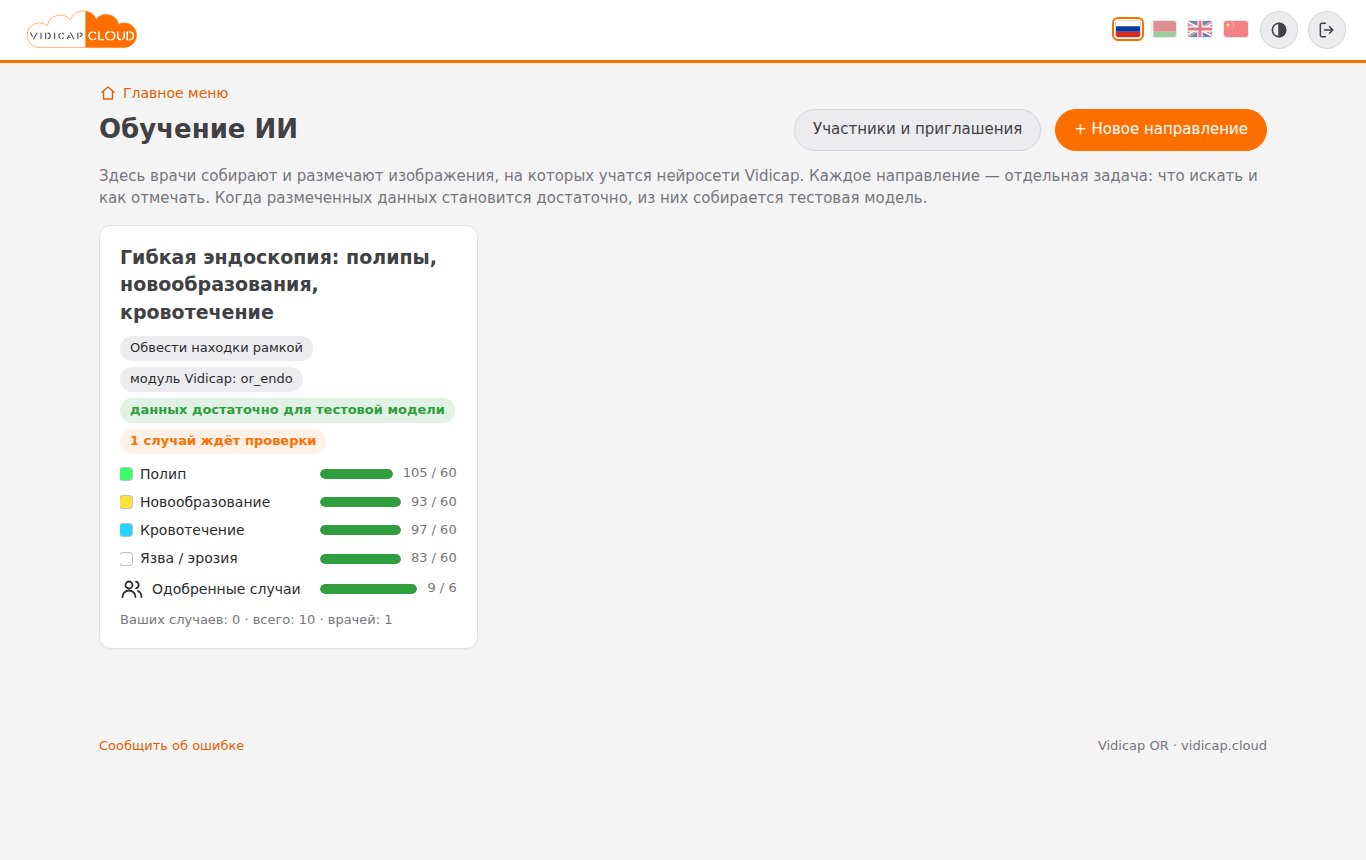Click the Кровотечение count 97 / 60
This screenshot has height=860, width=1366.
(434, 529)
